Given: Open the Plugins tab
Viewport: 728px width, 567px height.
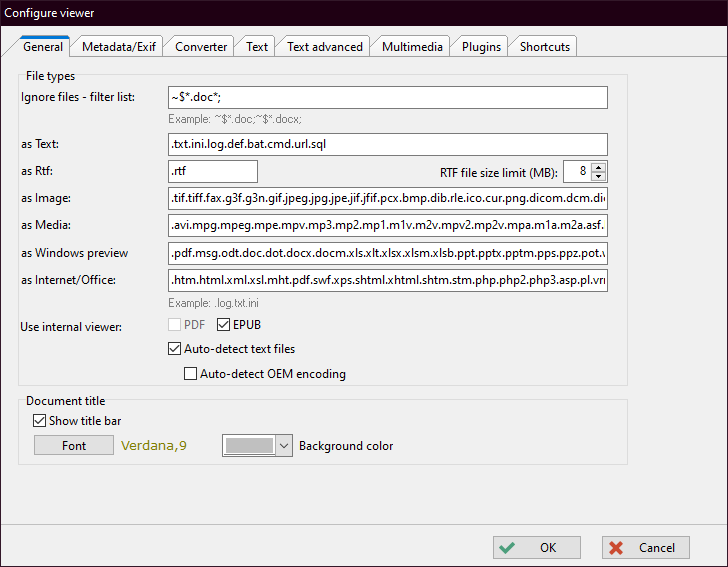Looking at the screenshot, I should [481, 47].
